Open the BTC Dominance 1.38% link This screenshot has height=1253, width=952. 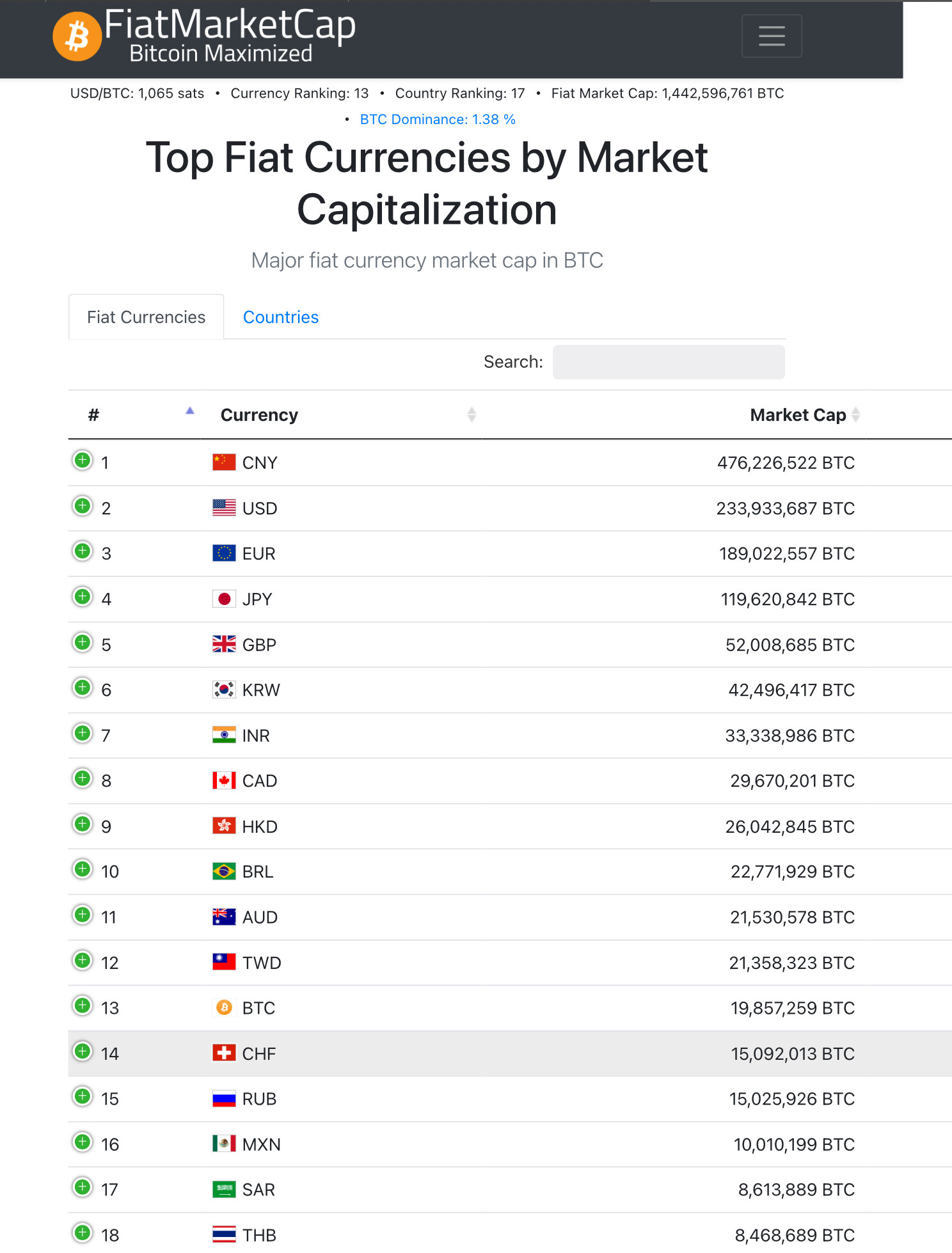[438, 120]
